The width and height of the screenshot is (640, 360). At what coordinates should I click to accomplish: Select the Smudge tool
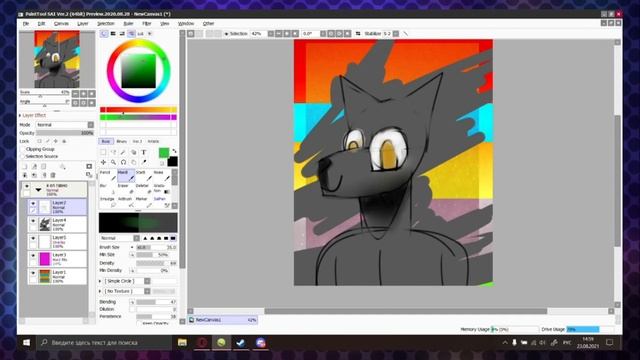coord(108,202)
